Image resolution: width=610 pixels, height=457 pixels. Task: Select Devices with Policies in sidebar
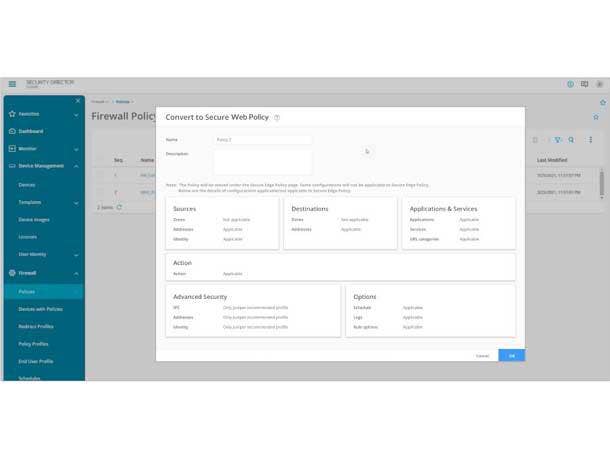40,309
